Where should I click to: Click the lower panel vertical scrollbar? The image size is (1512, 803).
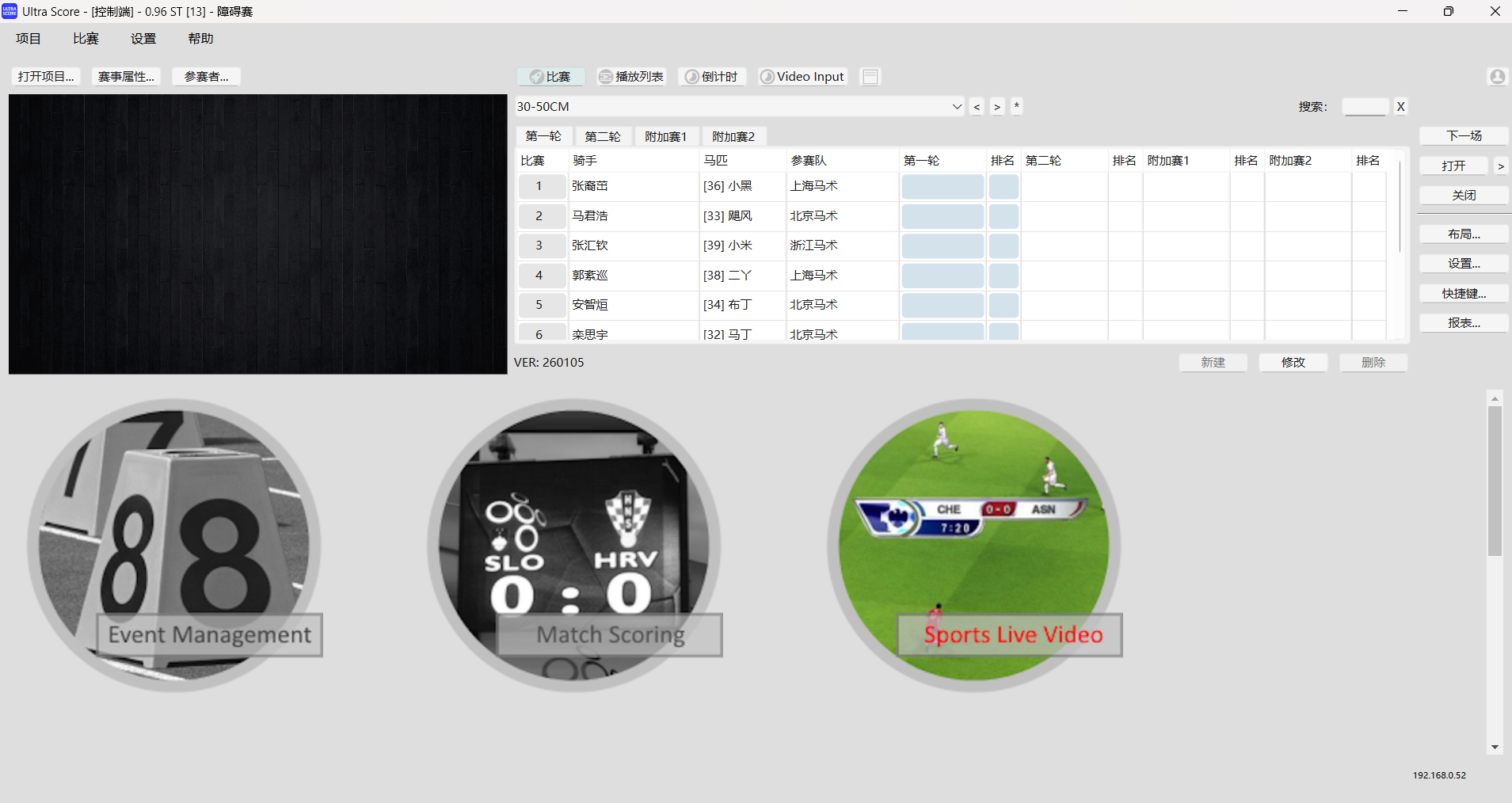click(x=1495, y=483)
